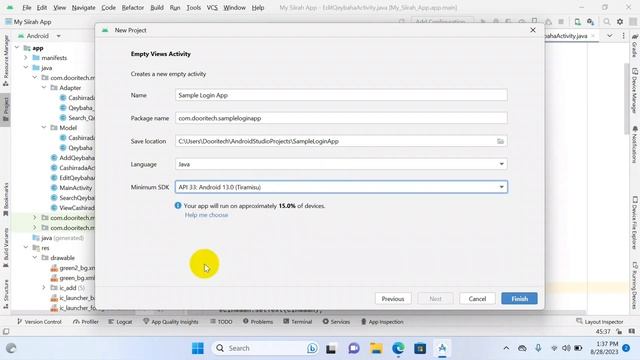
Task: Open the File menu
Action: (27, 8)
